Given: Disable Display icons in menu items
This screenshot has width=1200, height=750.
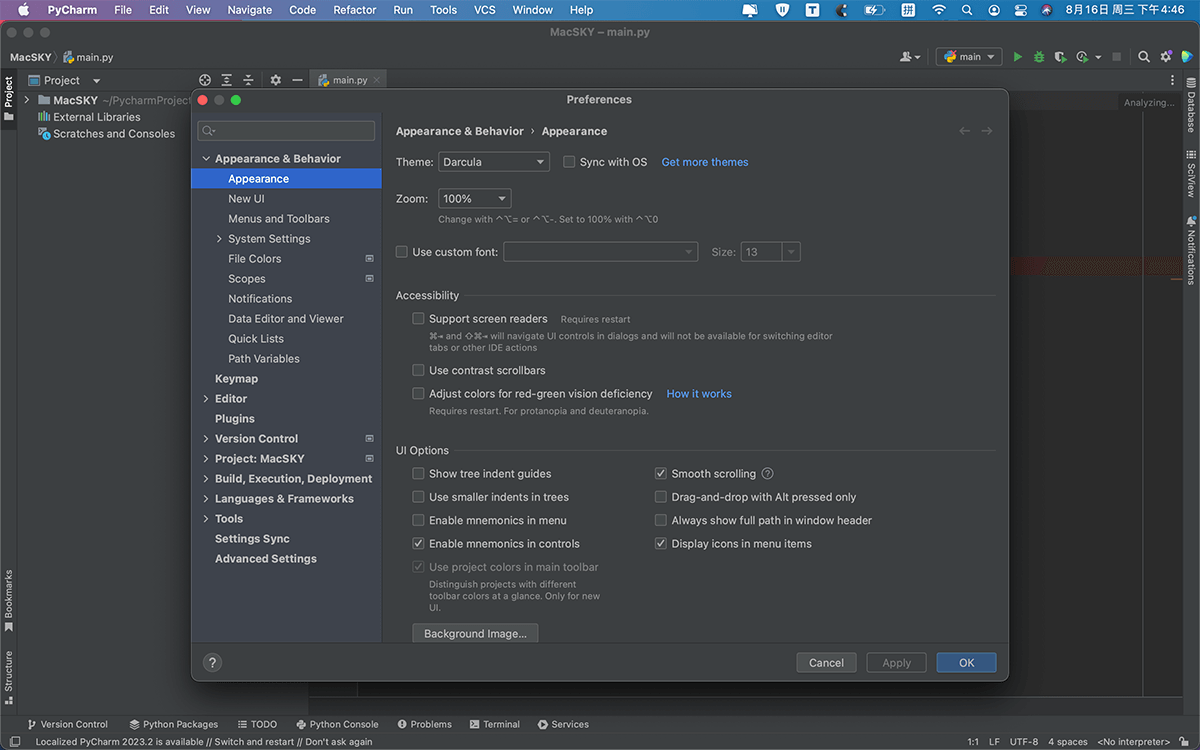Looking at the screenshot, I should coord(661,544).
